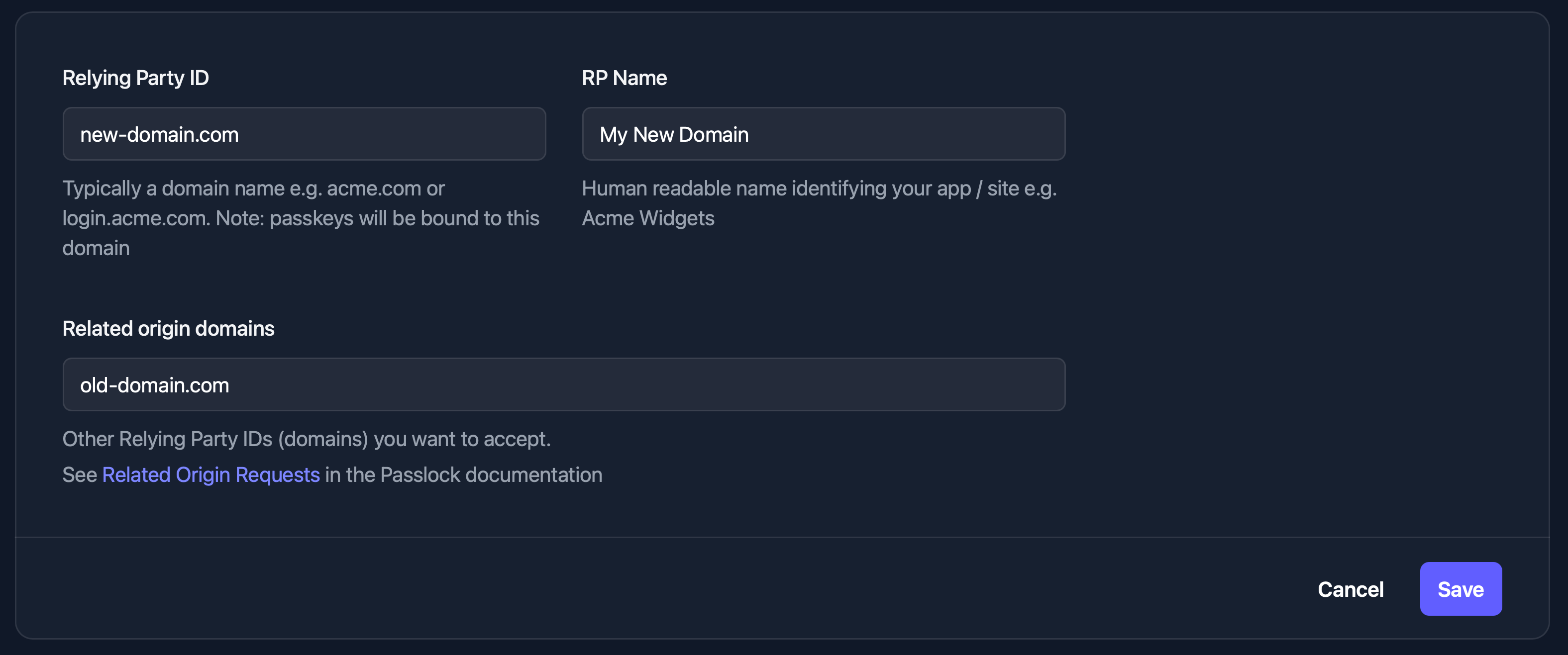Select the old-domain.com domain entry
The image size is (1568, 655).
[x=155, y=384]
